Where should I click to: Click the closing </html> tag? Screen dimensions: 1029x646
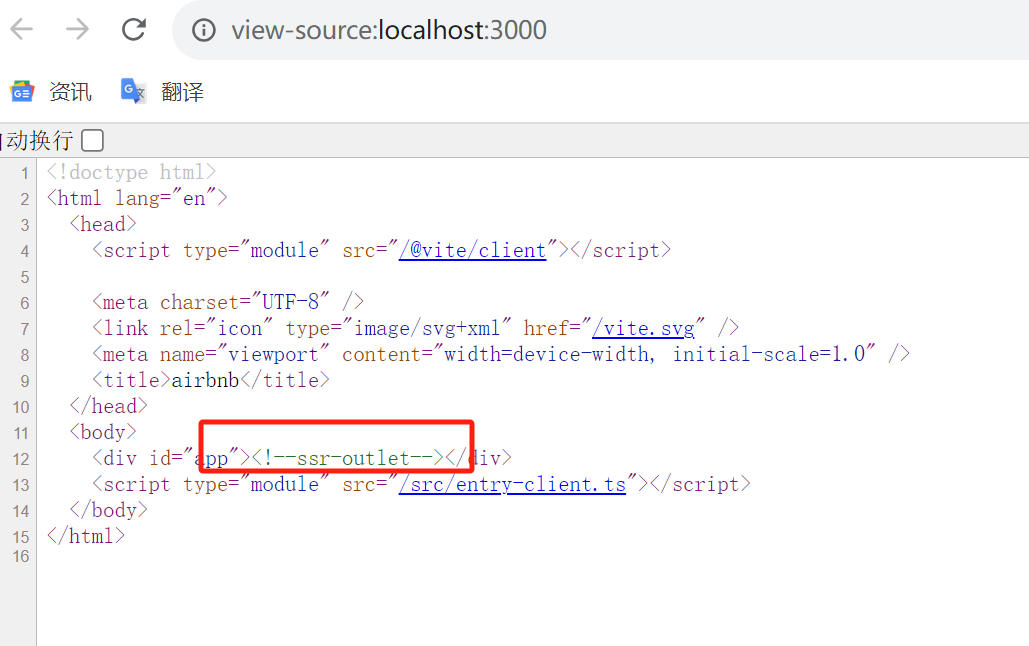coord(86,536)
